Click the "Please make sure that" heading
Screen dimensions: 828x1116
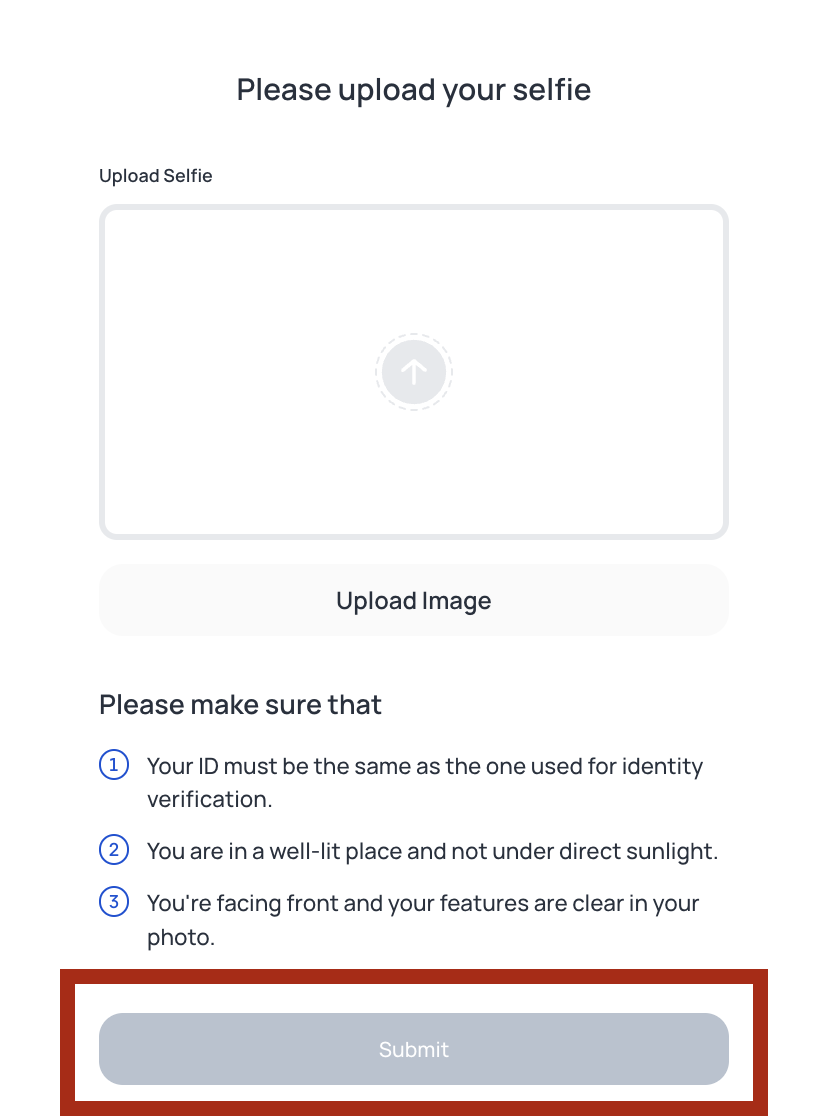pos(240,705)
